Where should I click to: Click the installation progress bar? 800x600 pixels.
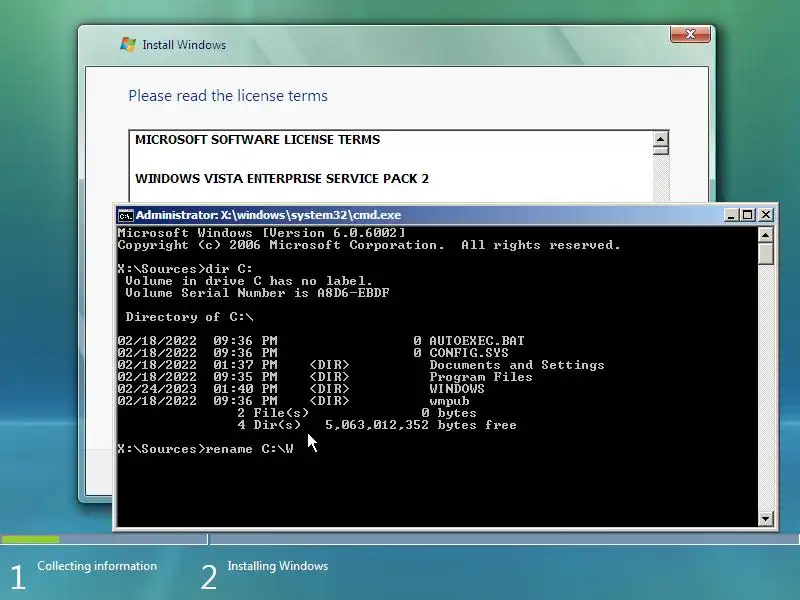pyautogui.click(x=400, y=539)
